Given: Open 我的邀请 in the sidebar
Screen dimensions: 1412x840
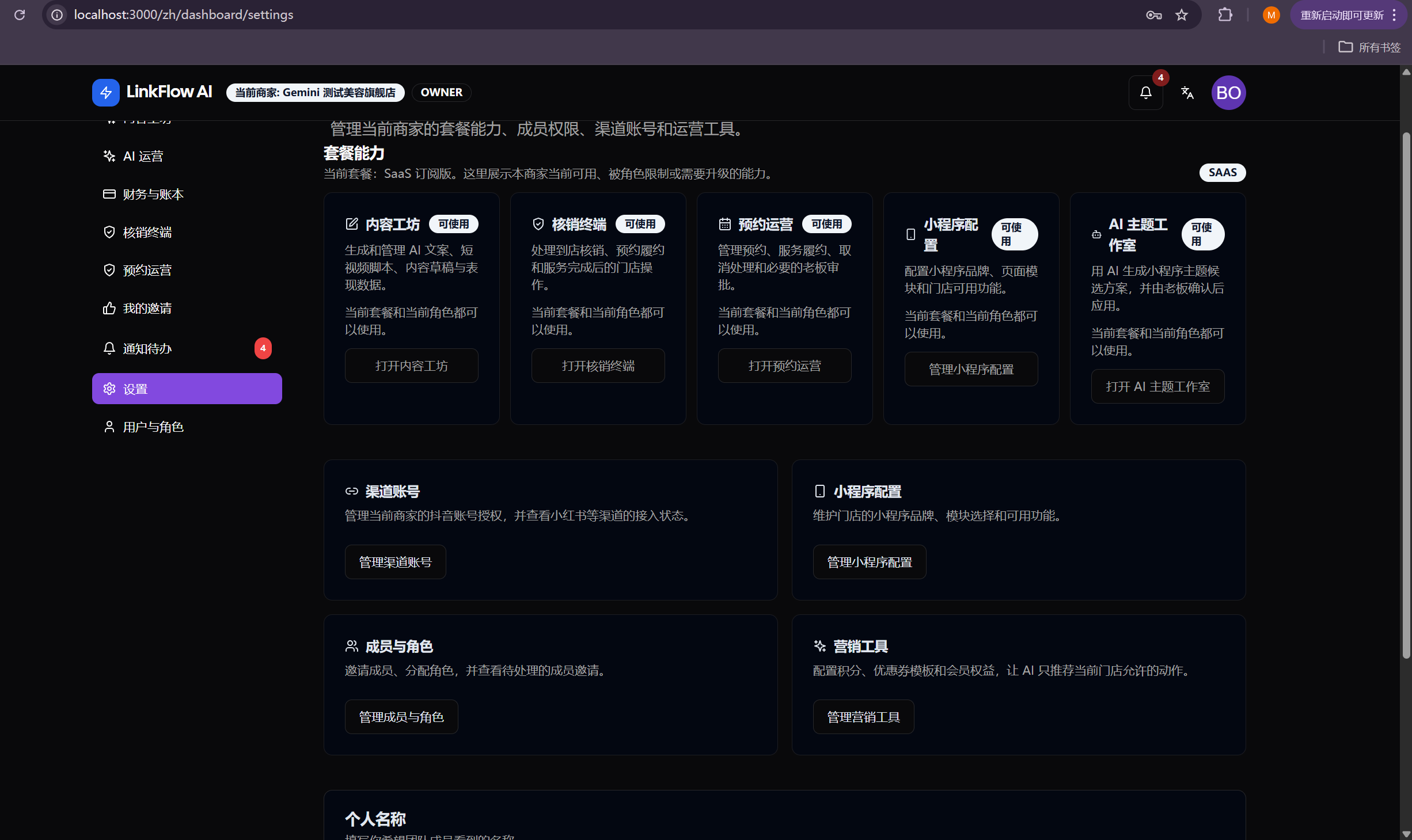Looking at the screenshot, I should [187, 308].
